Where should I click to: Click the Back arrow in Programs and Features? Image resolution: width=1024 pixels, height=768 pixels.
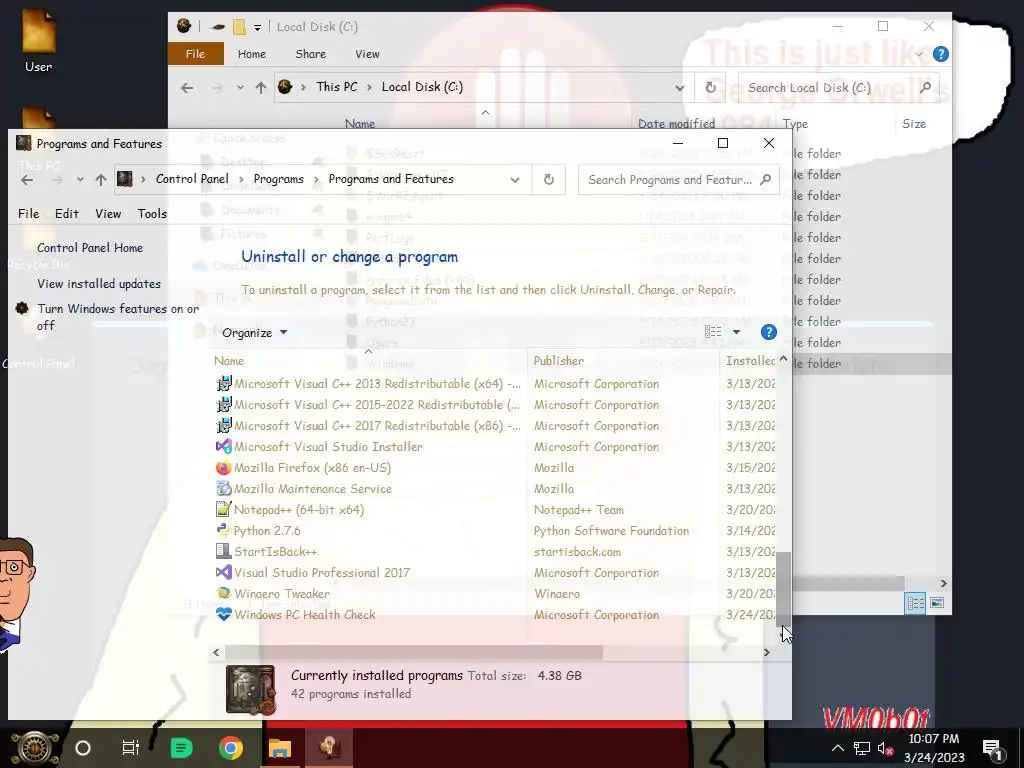[x=27, y=180]
